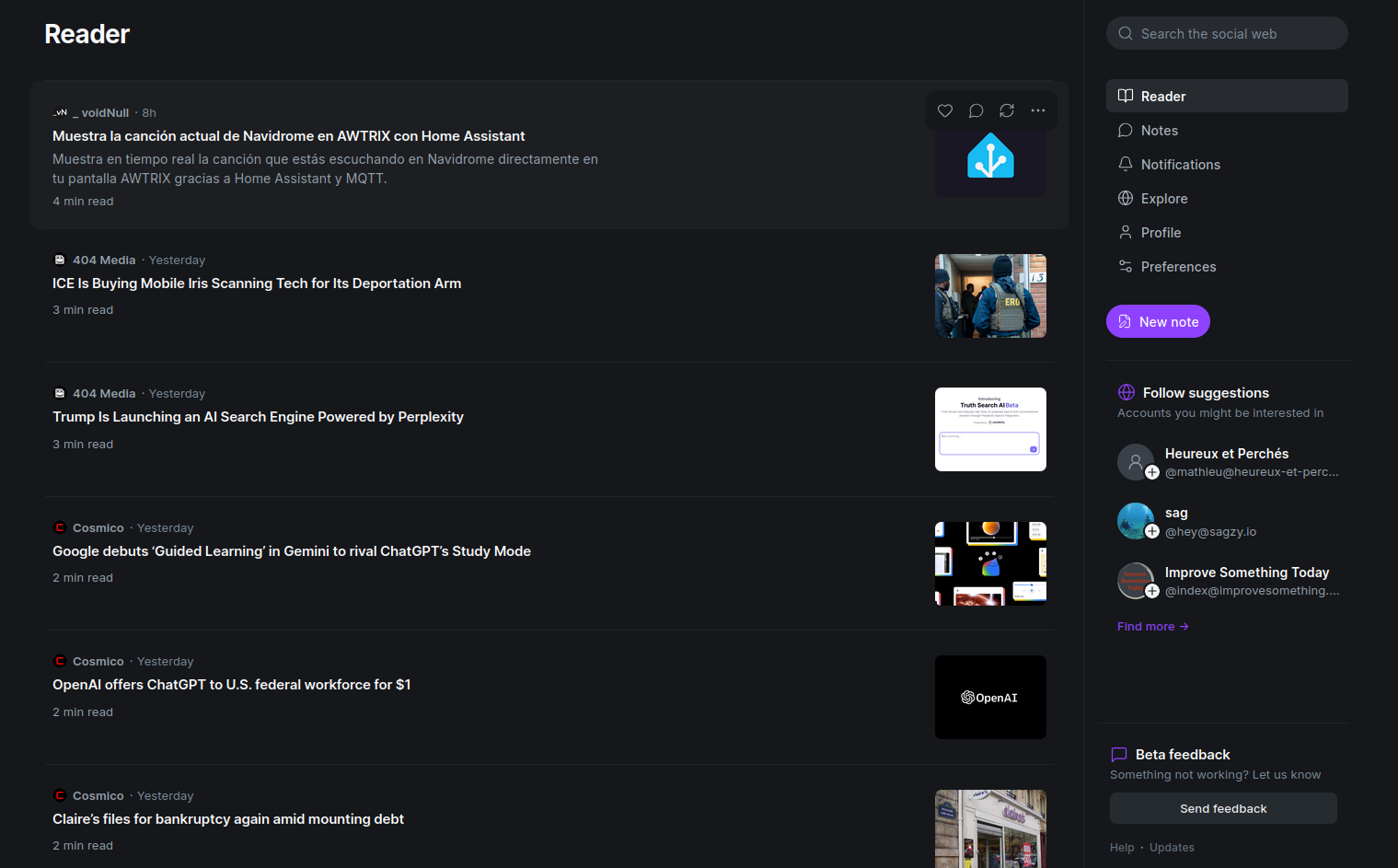1398x868 pixels.
Task: Click the ICE agents photo thumbnail
Action: [990, 295]
